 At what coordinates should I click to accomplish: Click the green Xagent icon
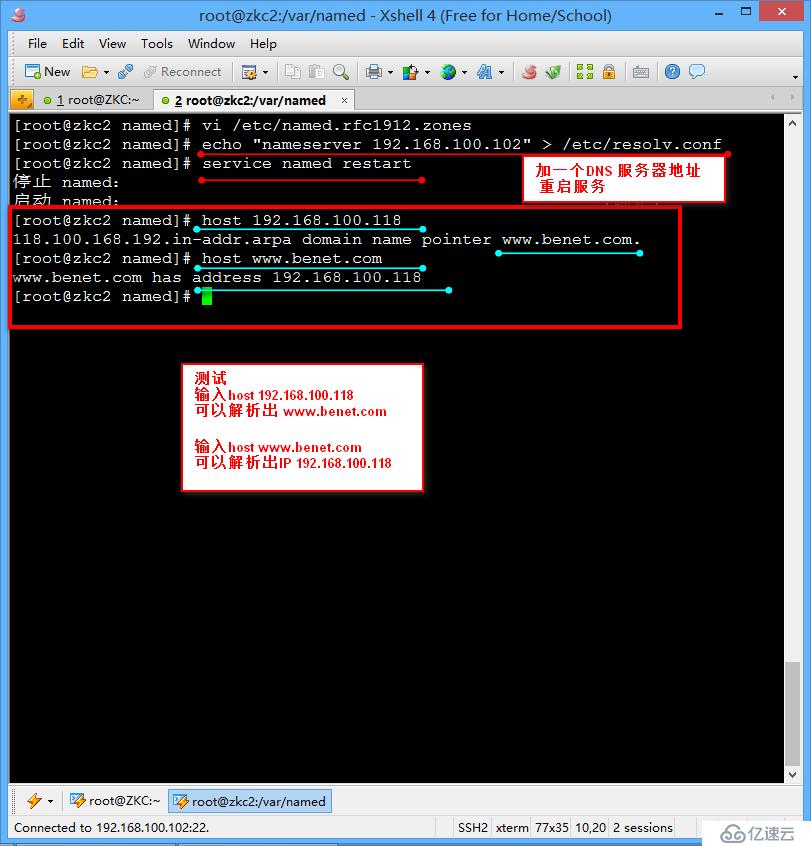(553, 72)
